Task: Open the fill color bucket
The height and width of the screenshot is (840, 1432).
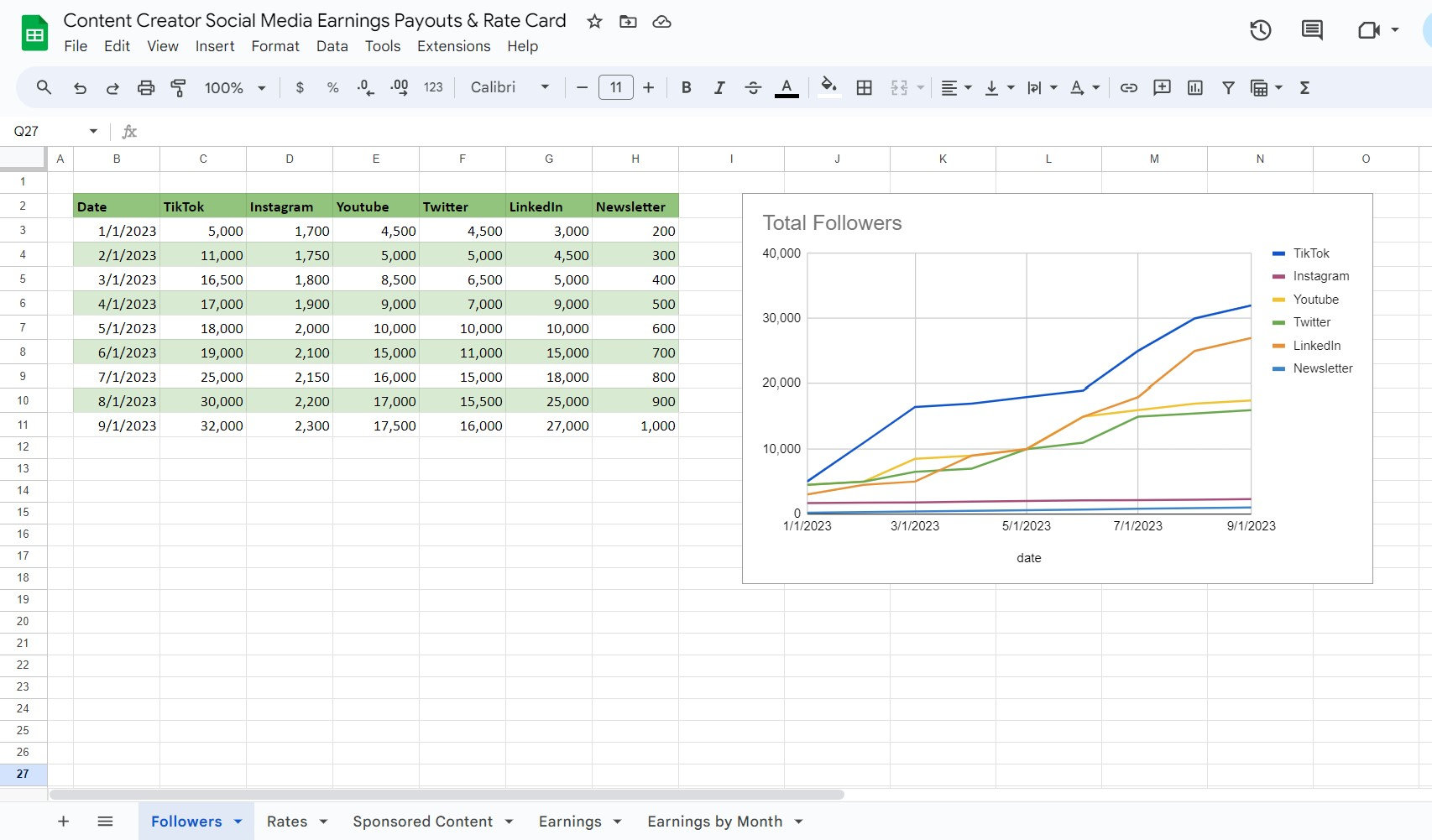Action: tap(829, 87)
